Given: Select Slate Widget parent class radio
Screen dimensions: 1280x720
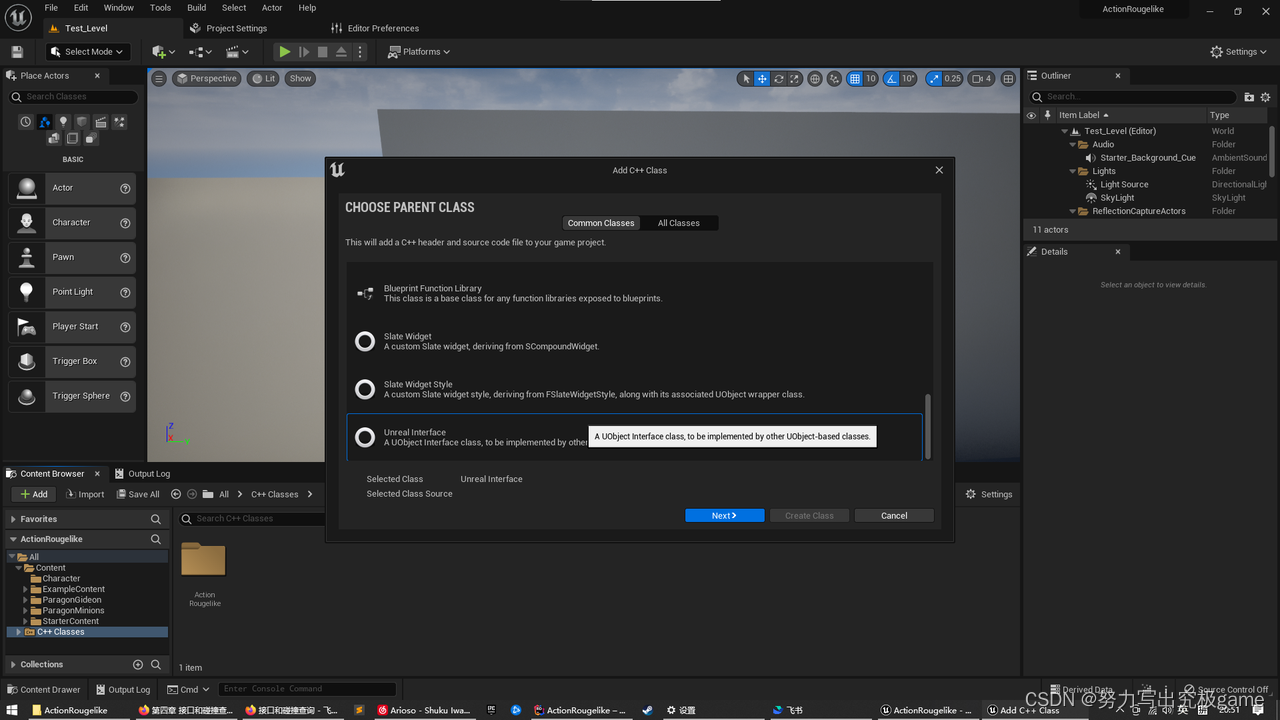Looking at the screenshot, I should coord(365,341).
